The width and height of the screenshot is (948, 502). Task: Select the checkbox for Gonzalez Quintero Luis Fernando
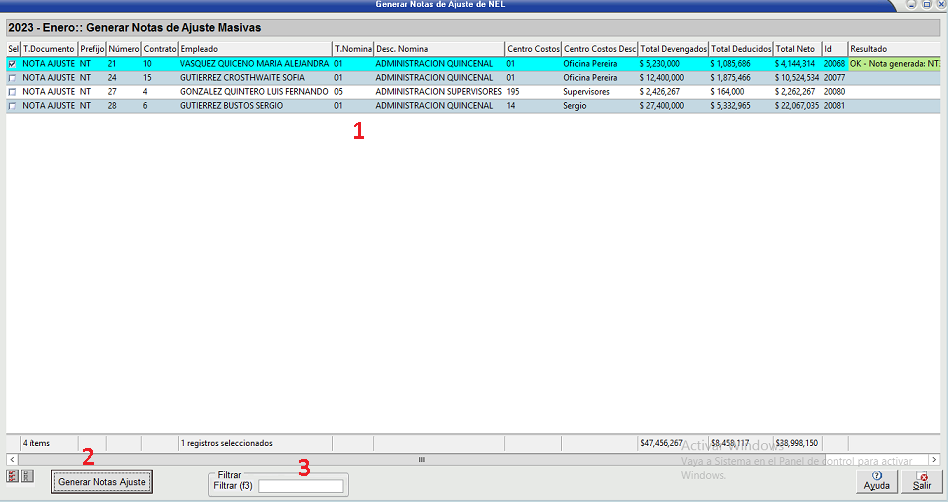(12, 91)
